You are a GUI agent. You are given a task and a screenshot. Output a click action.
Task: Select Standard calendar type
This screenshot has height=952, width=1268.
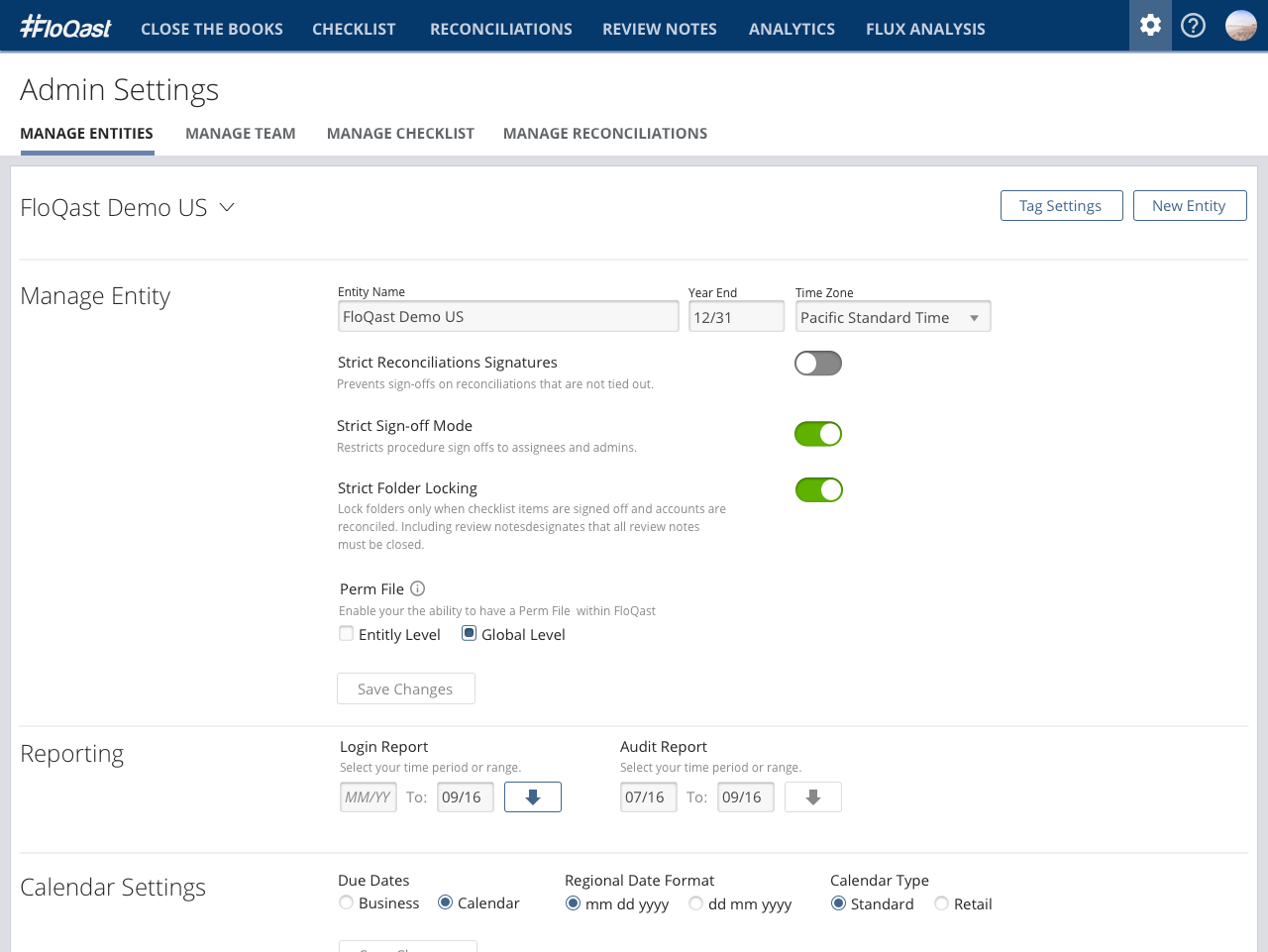838,903
